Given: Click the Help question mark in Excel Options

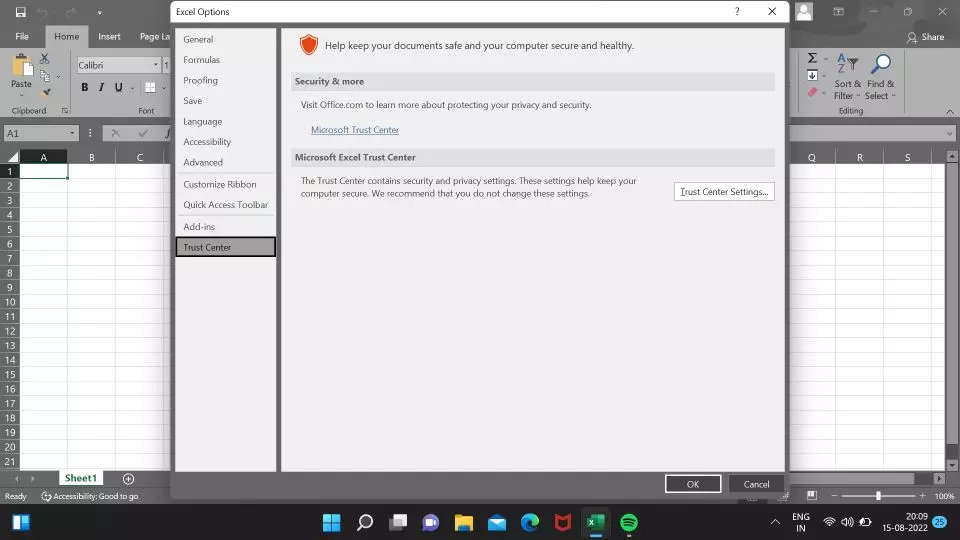Looking at the screenshot, I should tap(737, 11).
